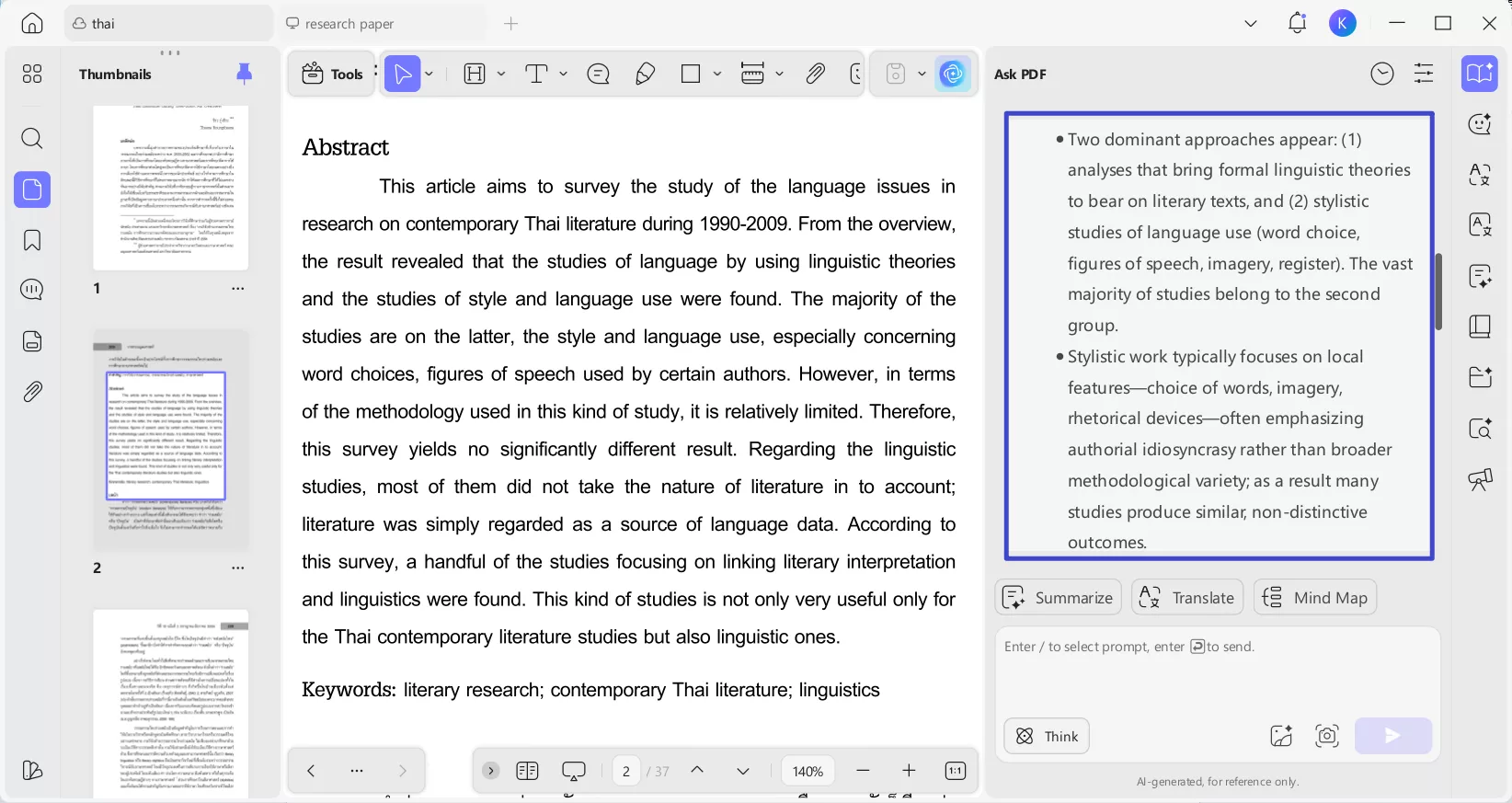
Task: Toggle the Think mode button
Action: tap(1047, 736)
